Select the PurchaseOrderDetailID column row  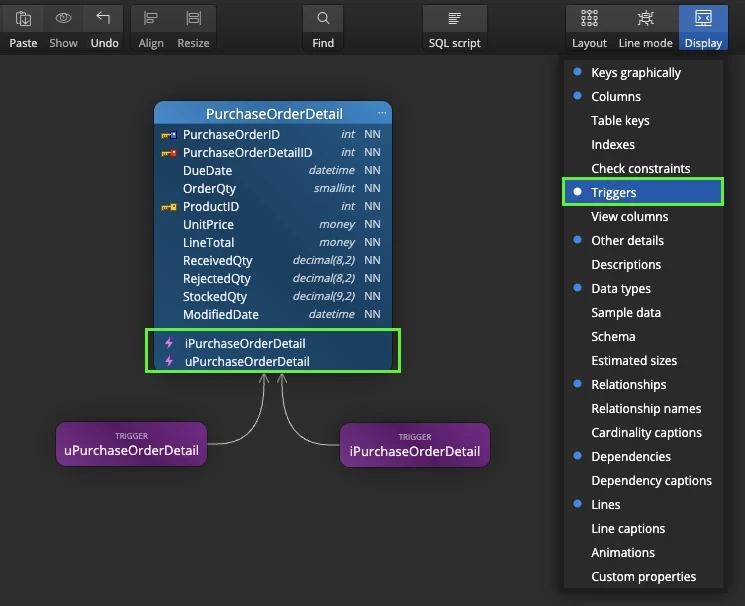coord(273,153)
